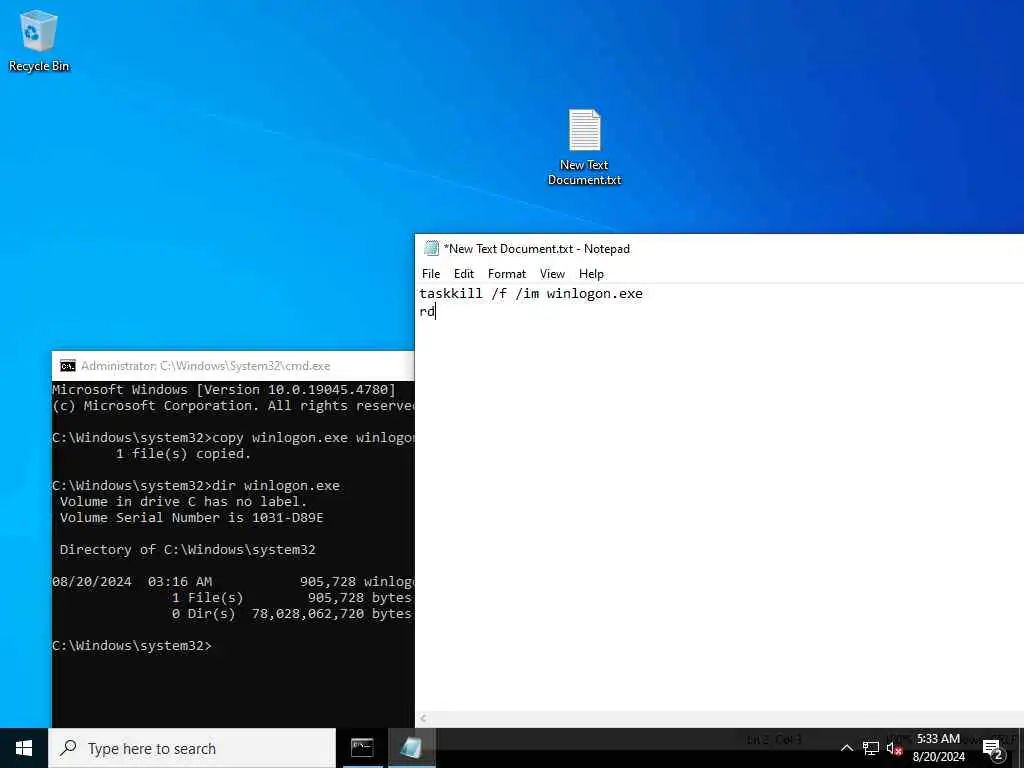Image resolution: width=1024 pixels, height=768 pixels.
Task: Click 'Volume Serial Number is 1031-D89E' line
Action: [191, 518]
